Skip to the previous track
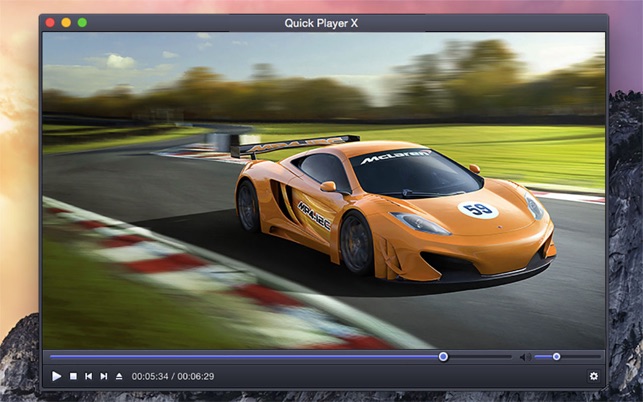The height and width of the screenshot is (402, 643). tap(88, 376)
